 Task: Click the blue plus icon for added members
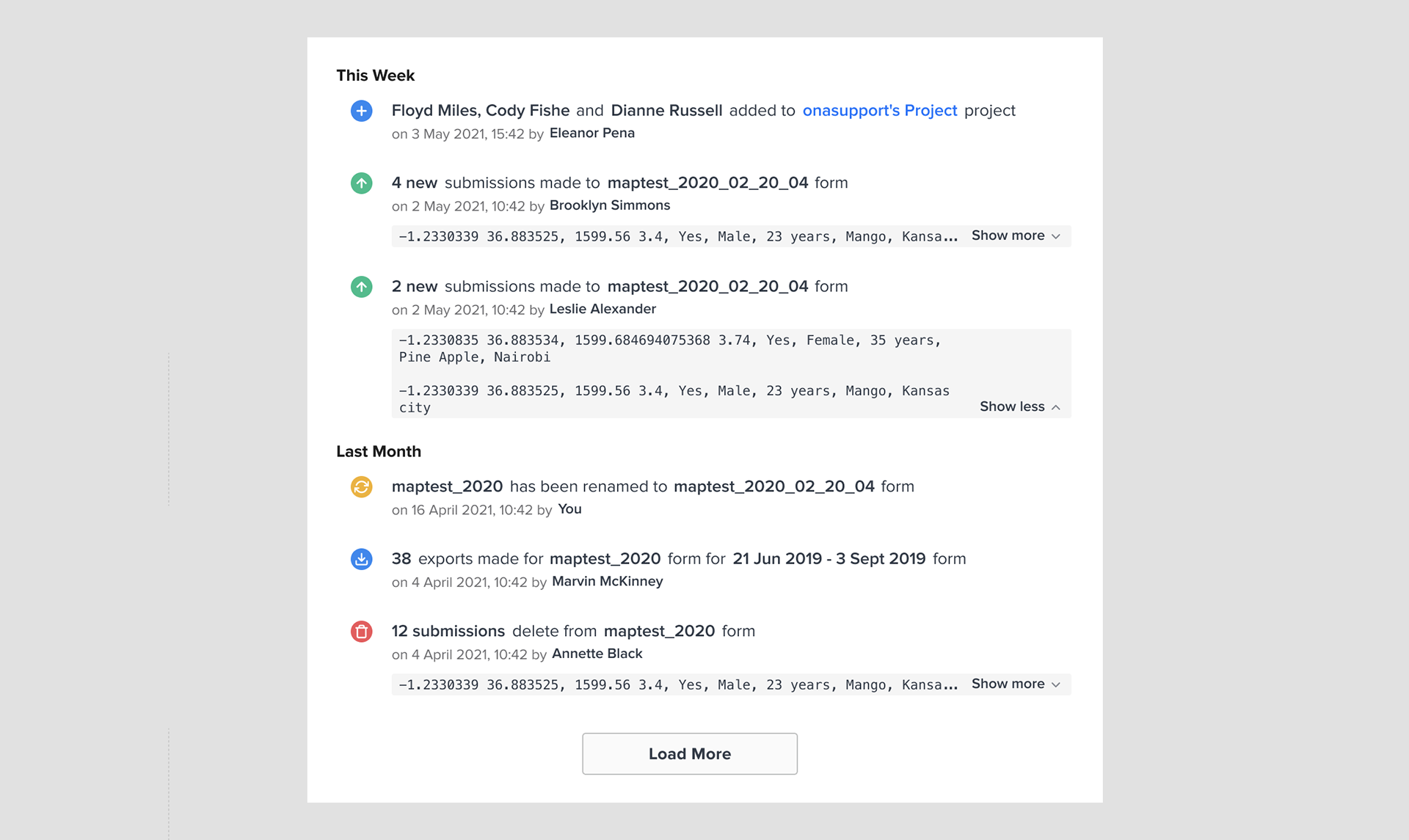click(361, 111)
